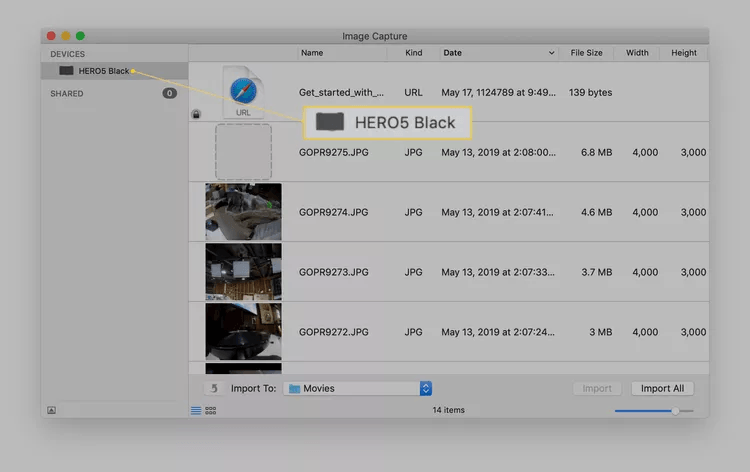The height and width of the screenshot is (472, 750).
Task: Select the GOPR9273.JPG thumbnail
Action: tap(243, 272)
